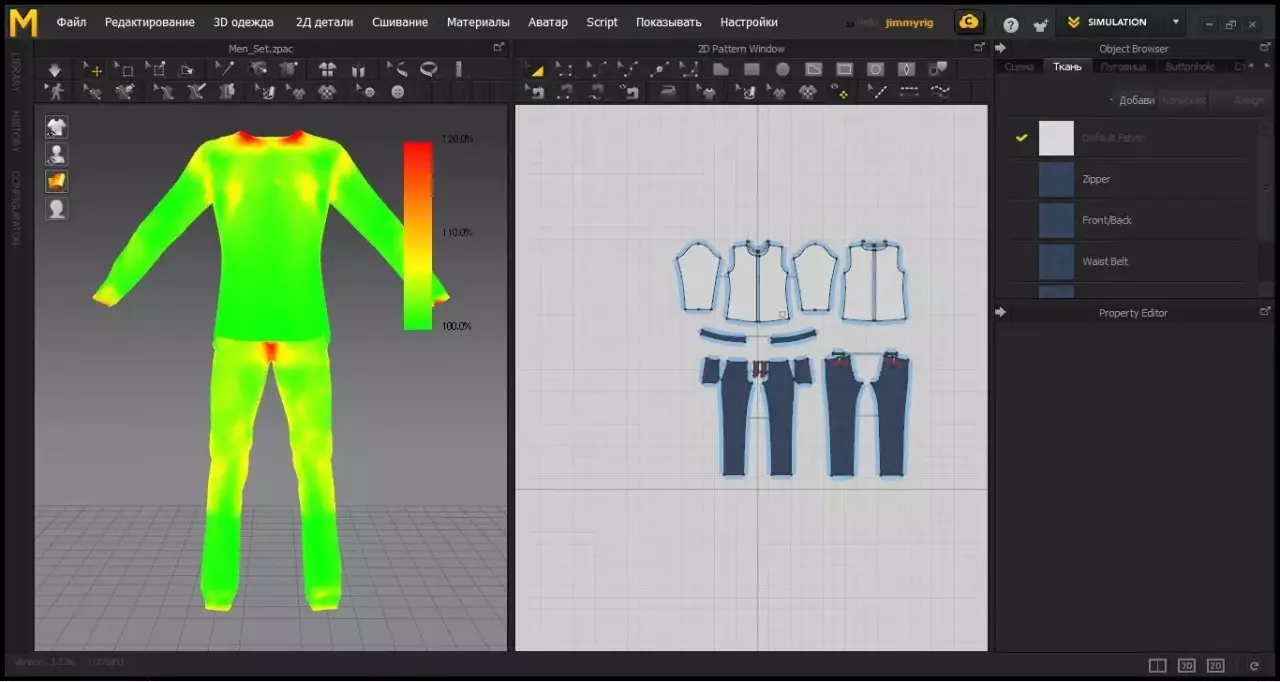
Task: Toggle the strain map display button
Action: pos(57,181)
